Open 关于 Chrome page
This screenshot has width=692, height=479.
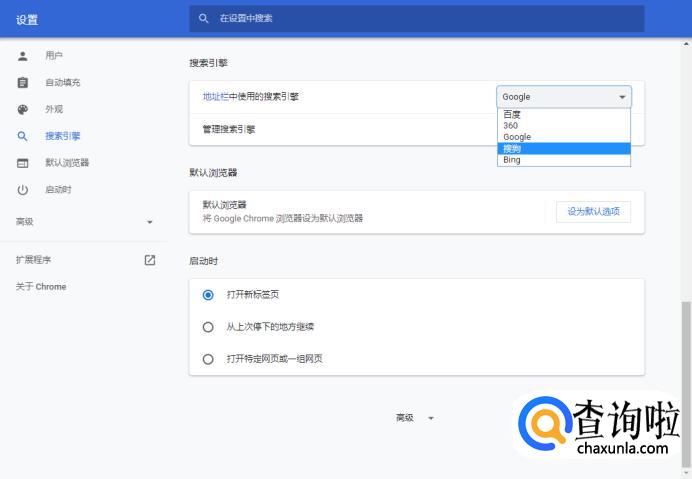pos(41,287)
